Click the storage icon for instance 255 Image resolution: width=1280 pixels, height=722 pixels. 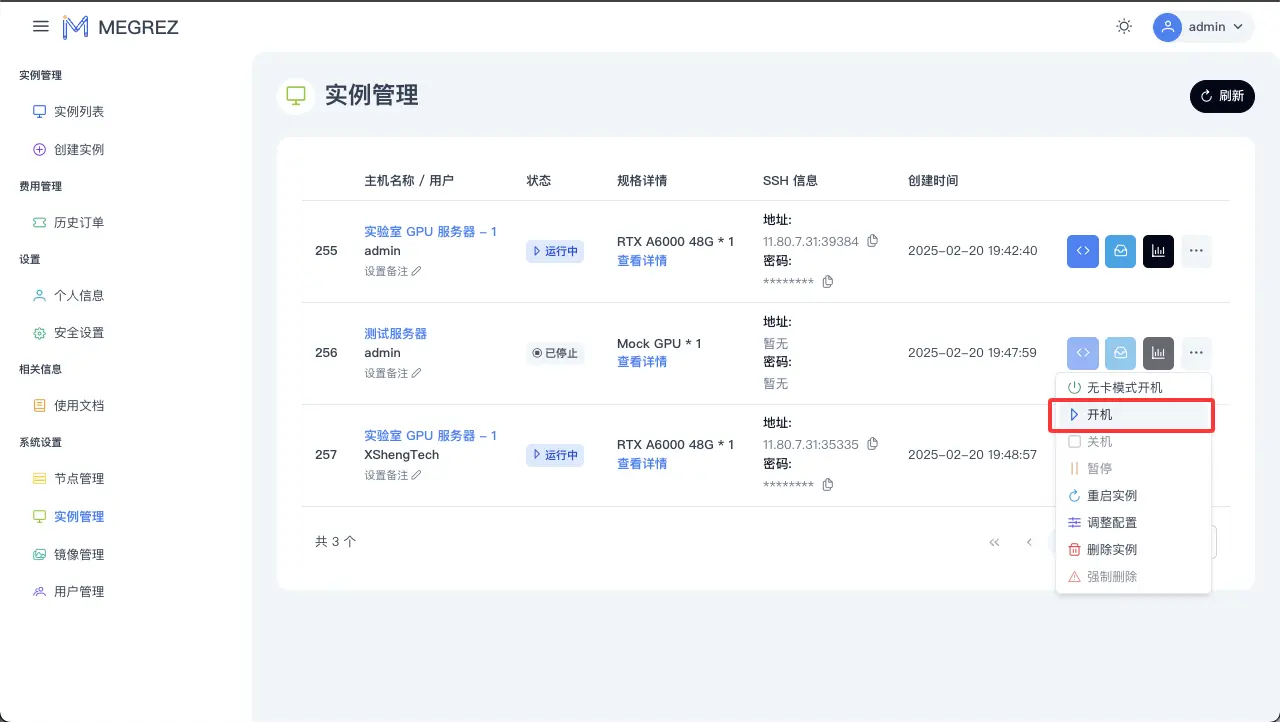[1120, 251]
